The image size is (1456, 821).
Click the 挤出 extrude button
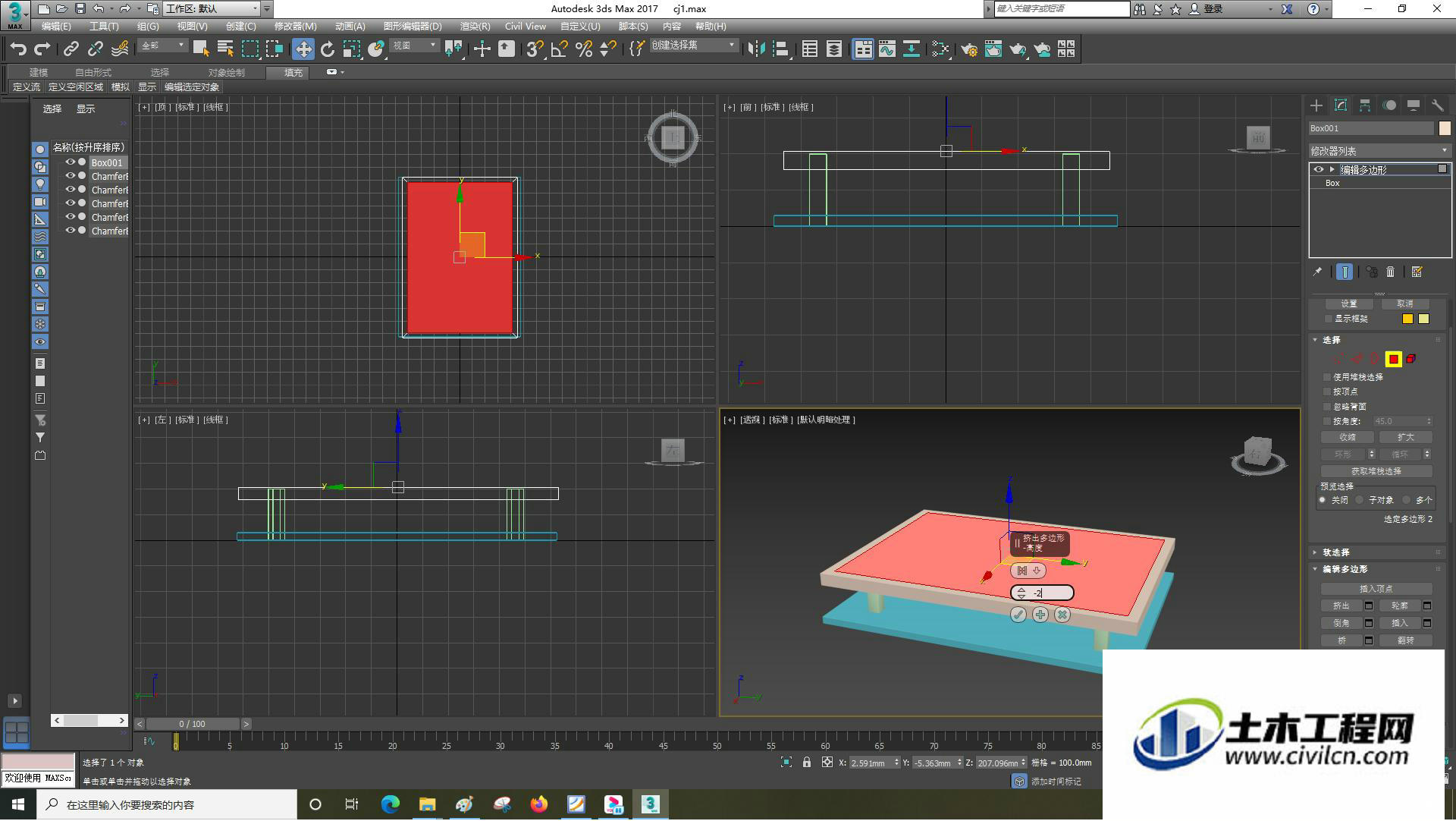pyautogui.click(x=1341, y=606)
